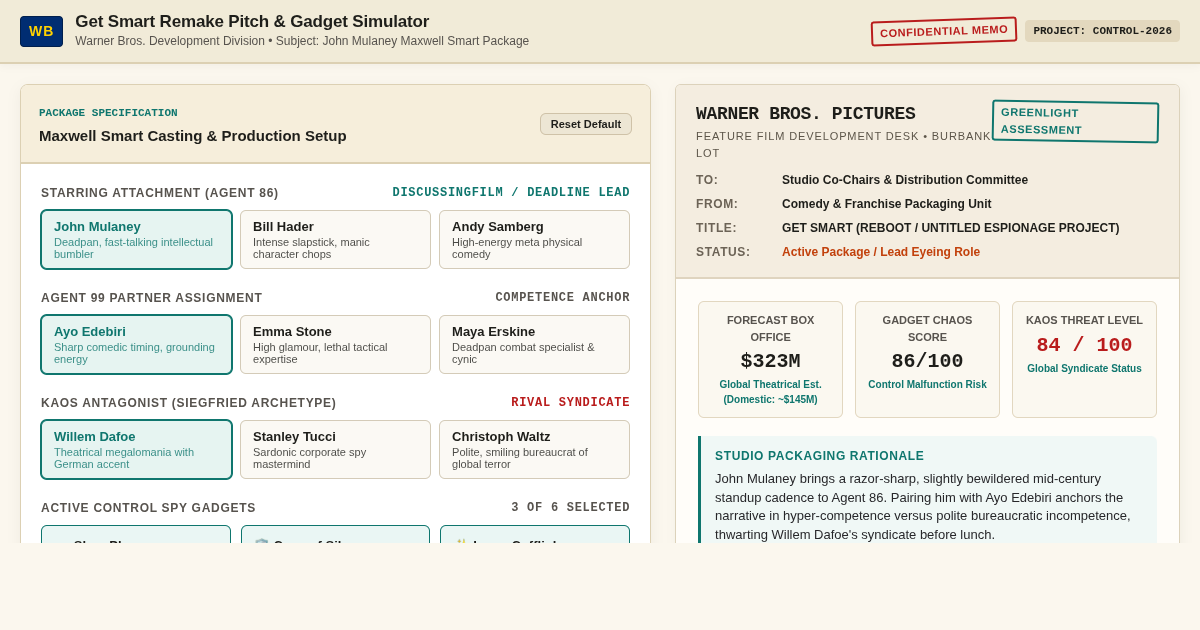1200x630 pixels.
Task: Click the Confidential Memo stamp
Action: pos(944,31)
